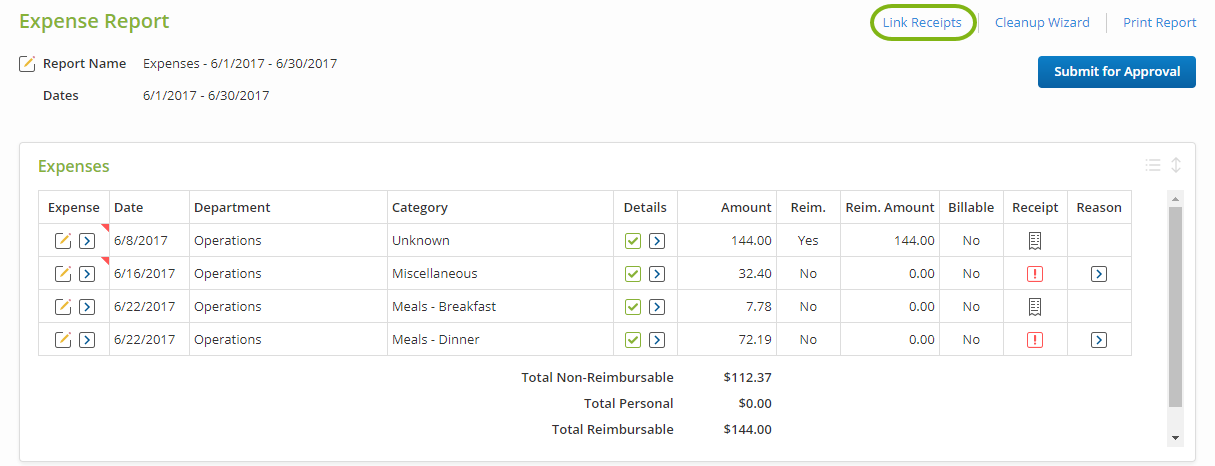
Task: Toggle details checkbox for Meals - Breakfast
Action: [x=633, y=307]
